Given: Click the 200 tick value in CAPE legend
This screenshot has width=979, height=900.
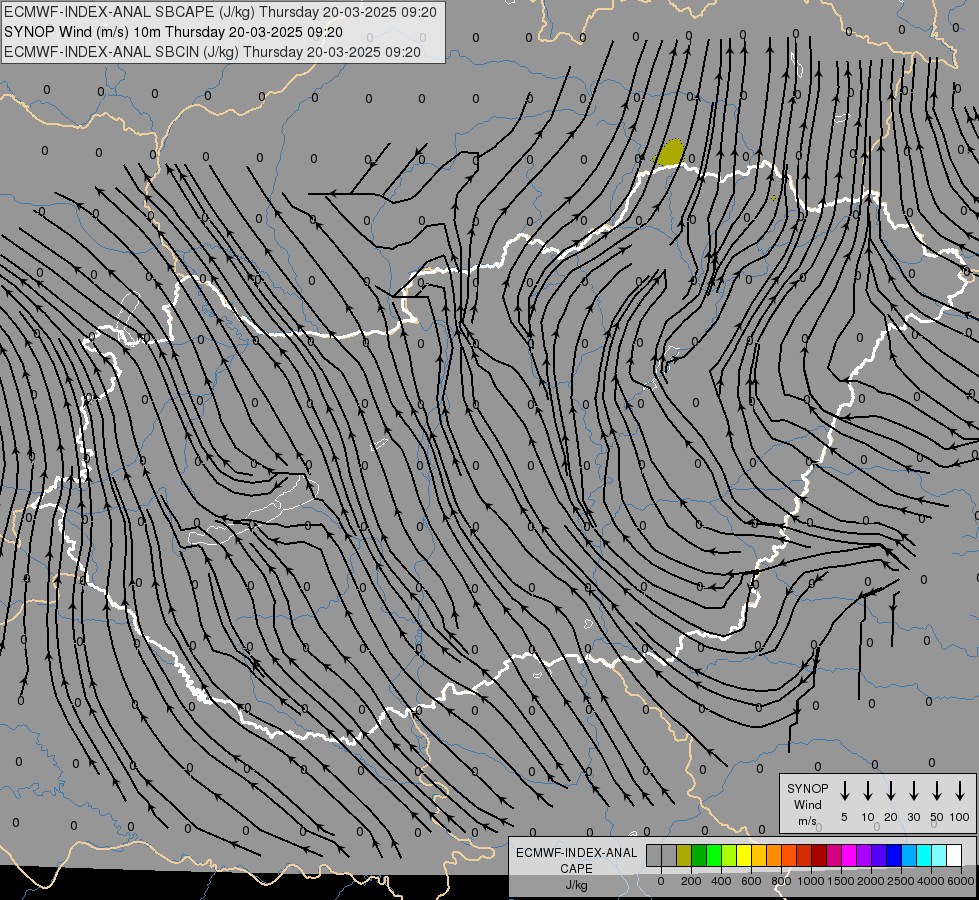Looking at the screenshot, I should click(691, 881).
